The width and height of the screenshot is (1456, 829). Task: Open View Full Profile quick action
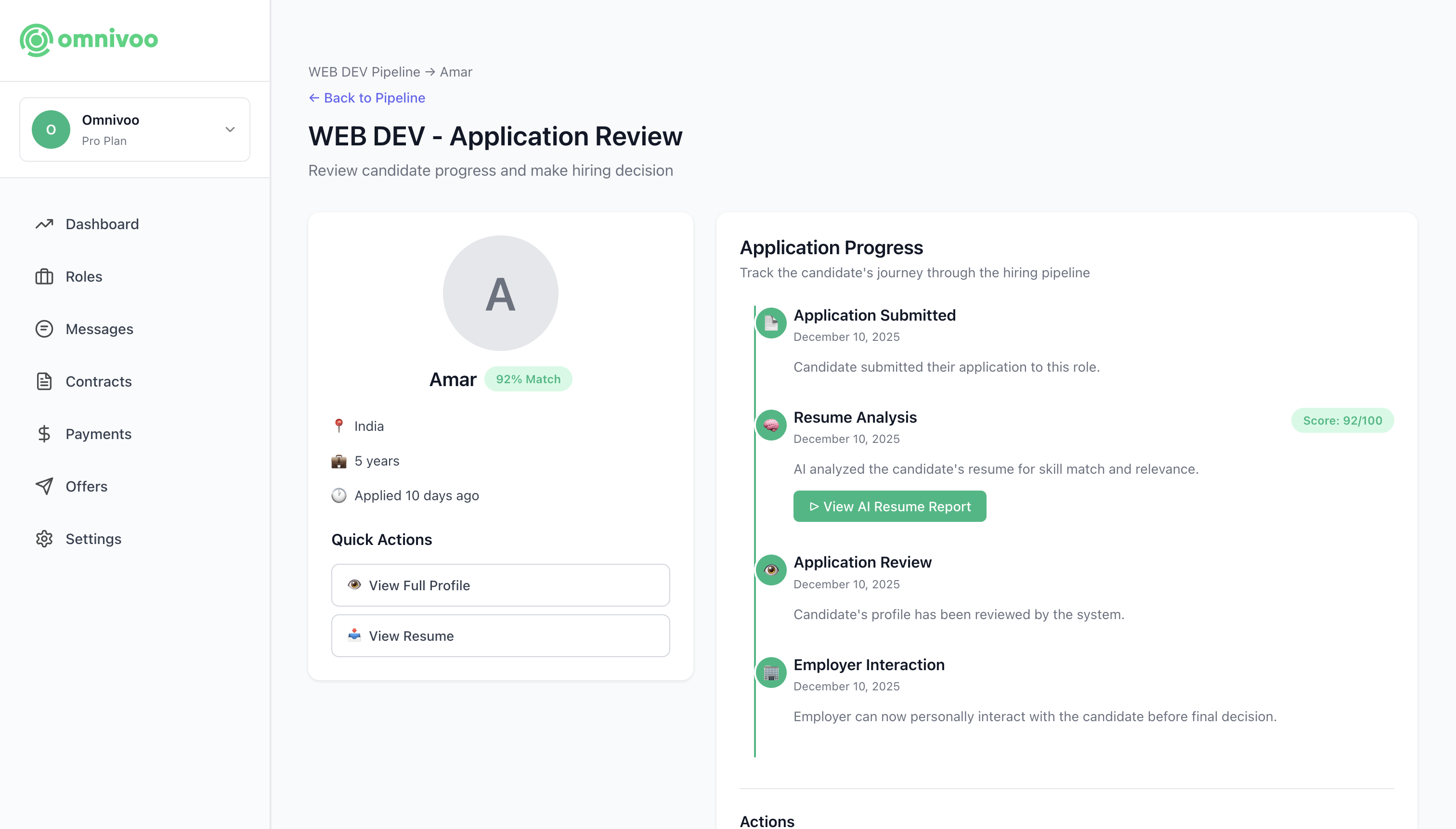click(x=500, y=585)
